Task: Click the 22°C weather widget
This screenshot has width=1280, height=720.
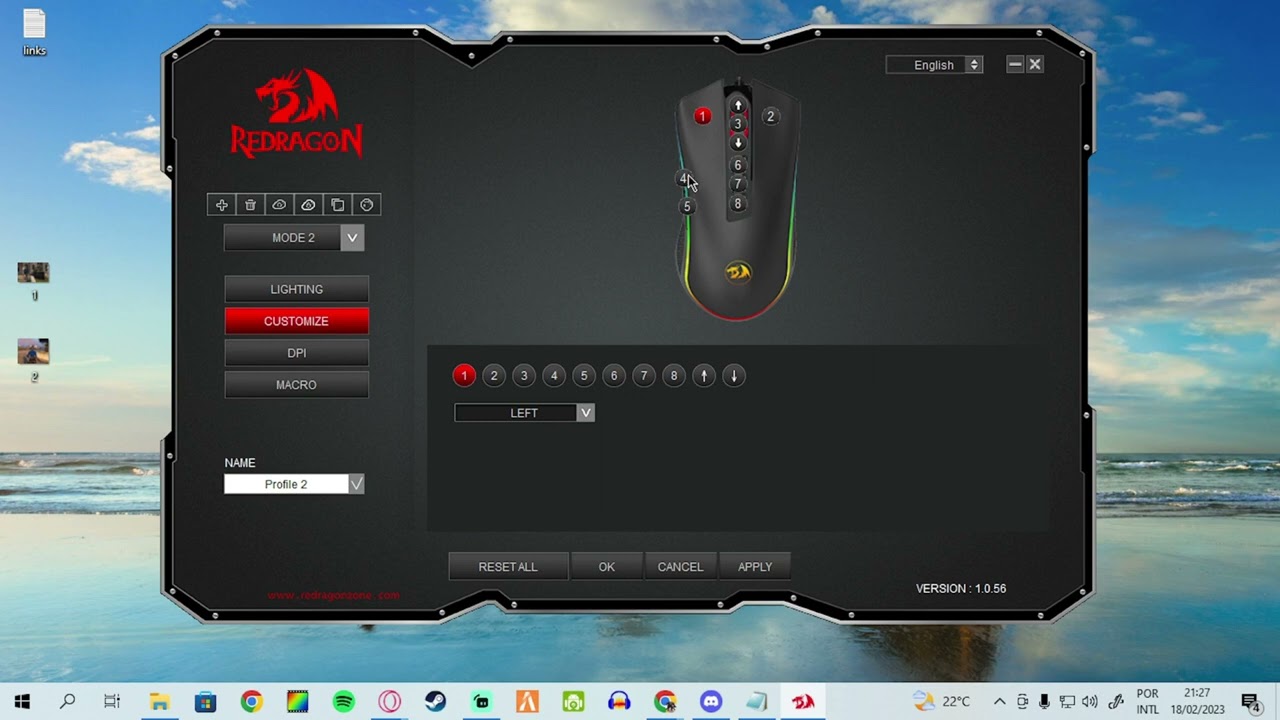Action: point(942,702)
